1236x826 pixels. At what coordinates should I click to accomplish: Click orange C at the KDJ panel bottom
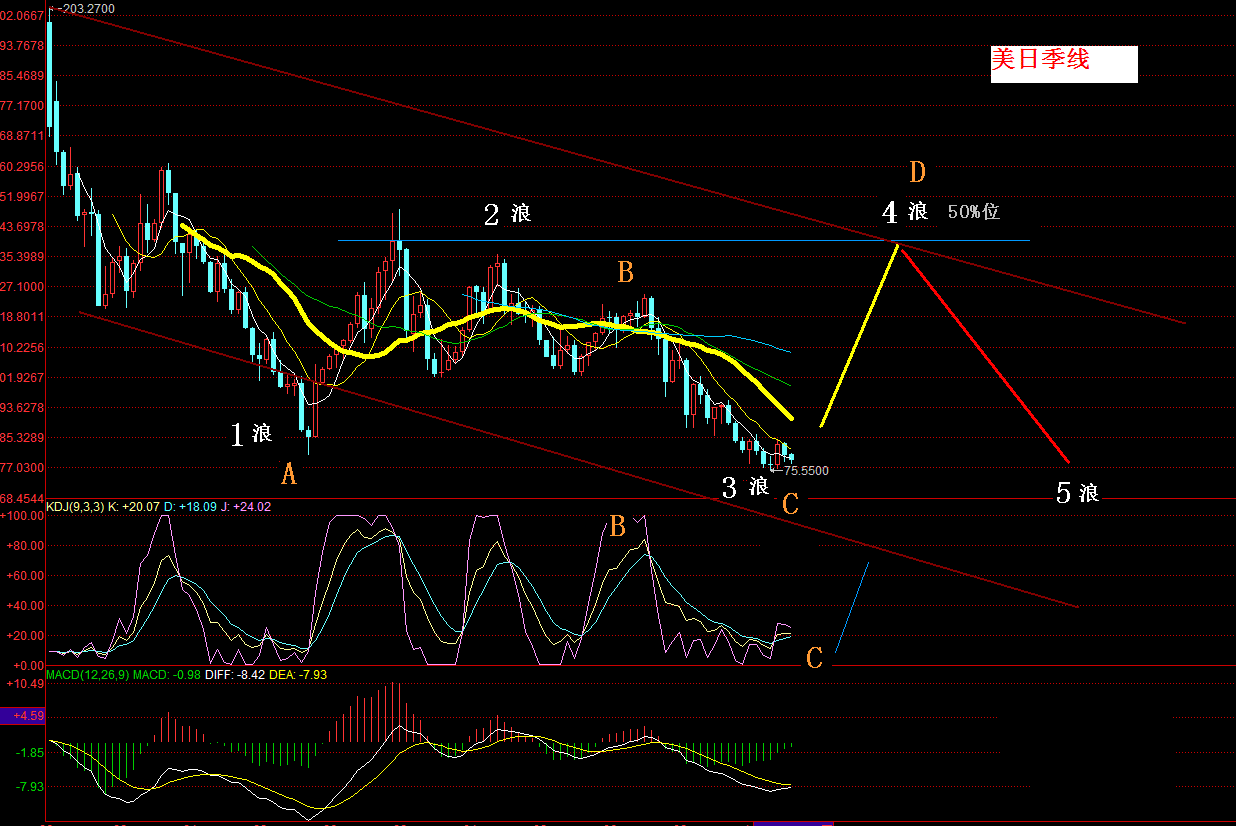point(814,658)
